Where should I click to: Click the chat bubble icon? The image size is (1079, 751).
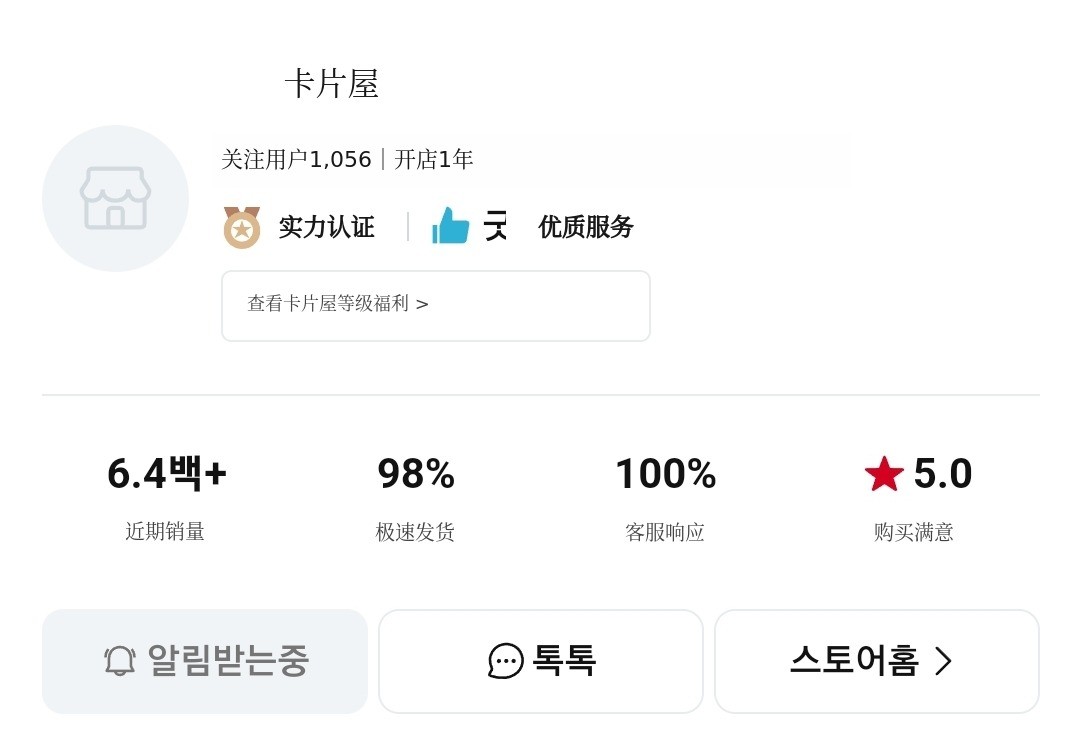[506, 661]
